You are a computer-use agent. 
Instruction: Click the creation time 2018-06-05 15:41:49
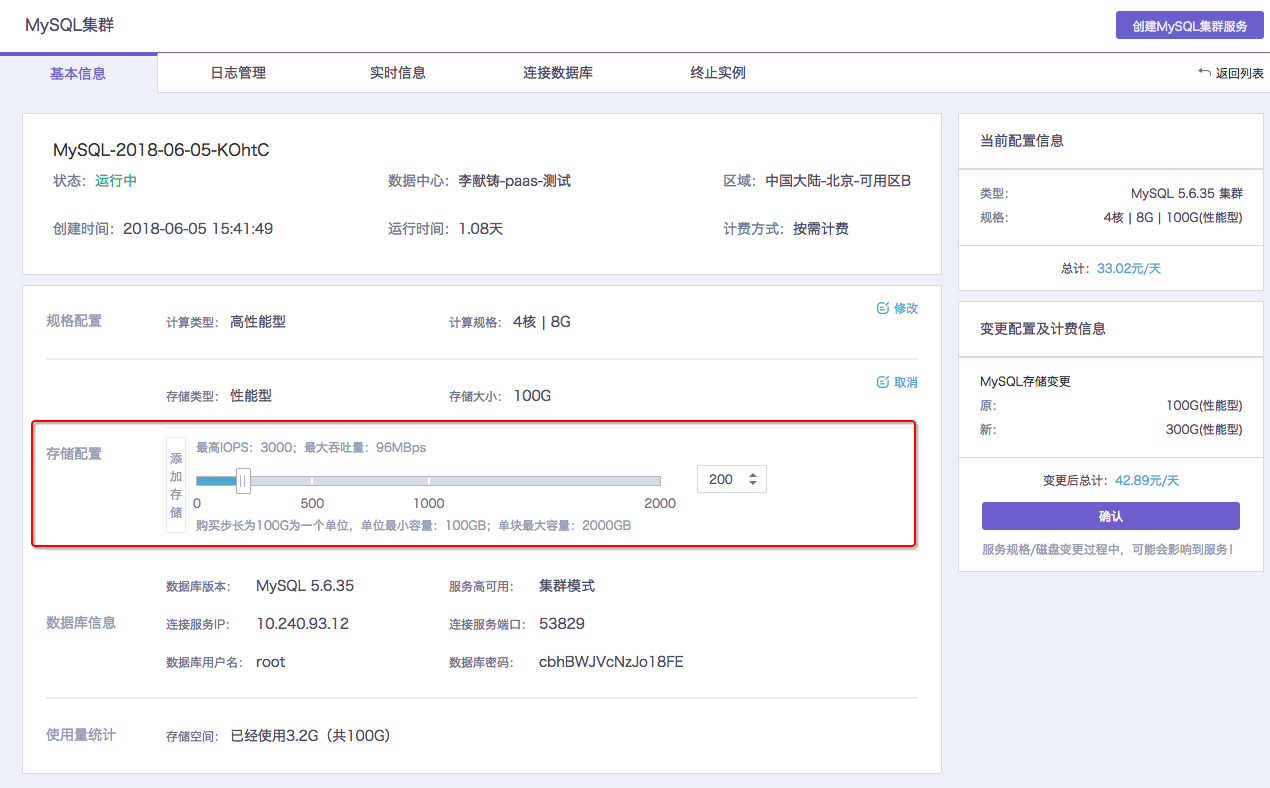coord(198,229)
